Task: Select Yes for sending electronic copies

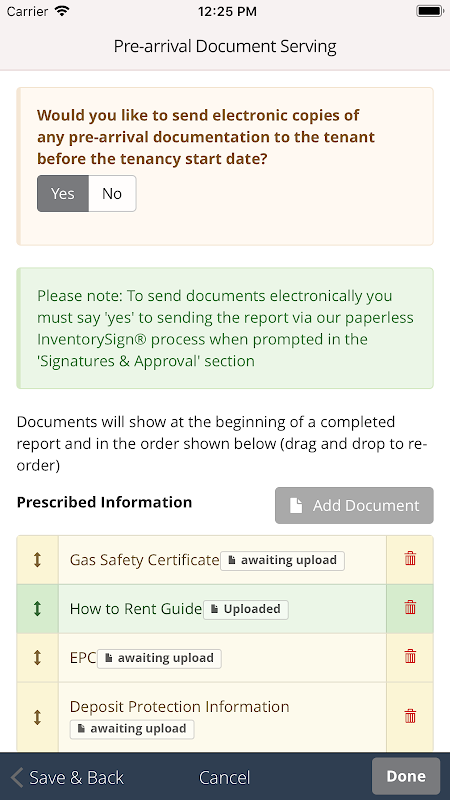Action: point(63,193)
